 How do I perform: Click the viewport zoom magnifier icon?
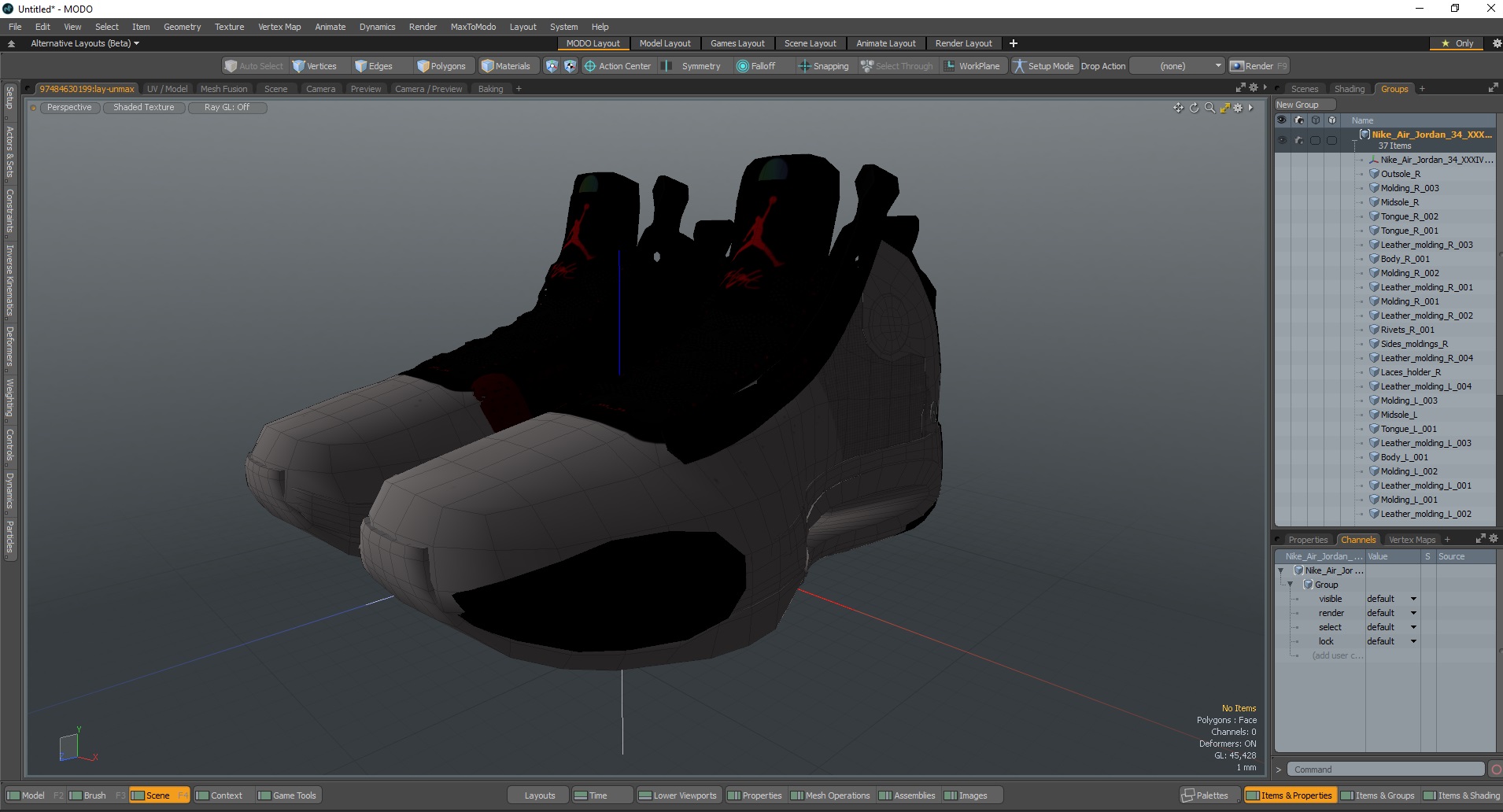tap(1209, 108)
